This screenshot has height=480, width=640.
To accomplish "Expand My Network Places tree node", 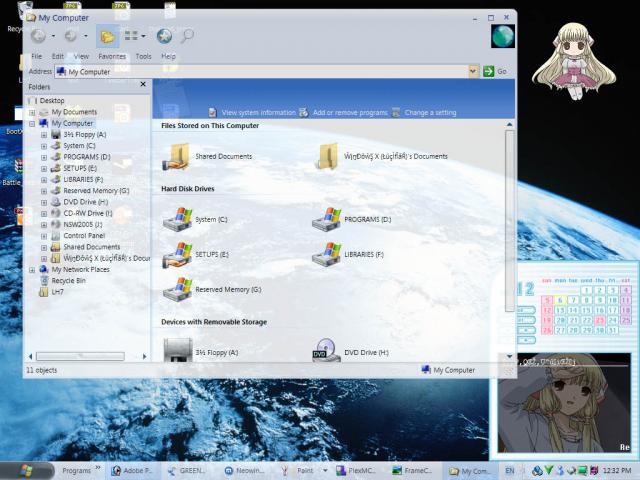I will (32, 270).
